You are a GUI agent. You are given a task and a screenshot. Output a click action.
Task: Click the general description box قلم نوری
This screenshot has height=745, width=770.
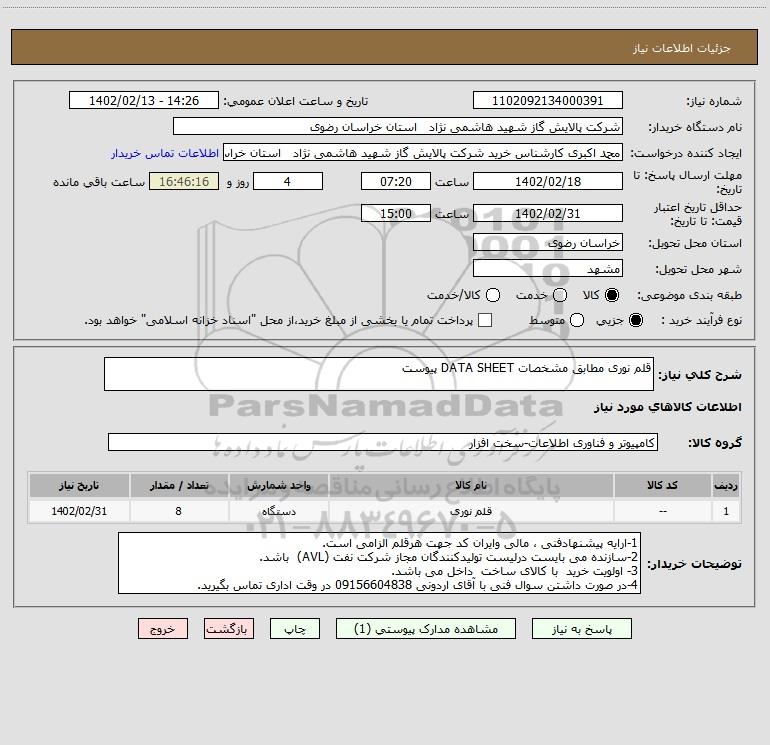click(379, 374)
